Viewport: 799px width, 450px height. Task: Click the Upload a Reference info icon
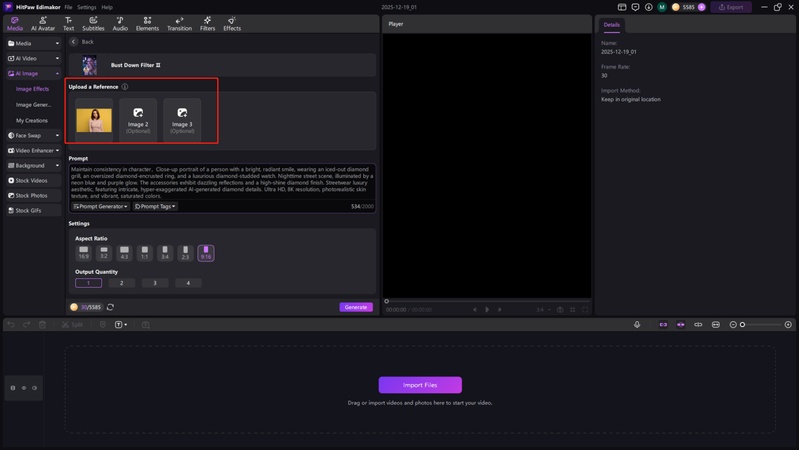(125, 87)
